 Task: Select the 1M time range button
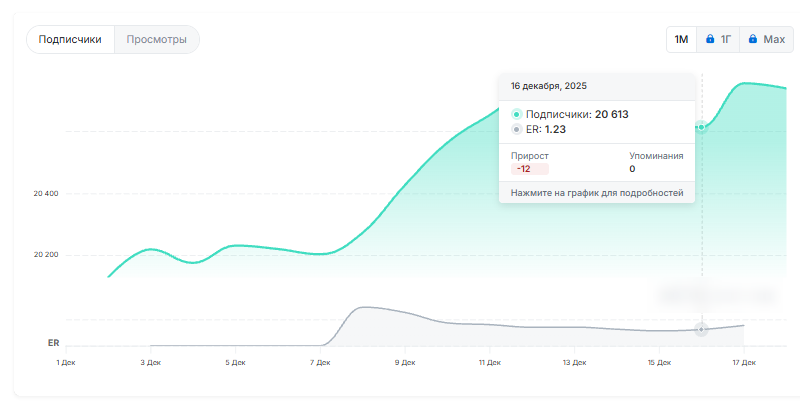click(x=681, y=40)
